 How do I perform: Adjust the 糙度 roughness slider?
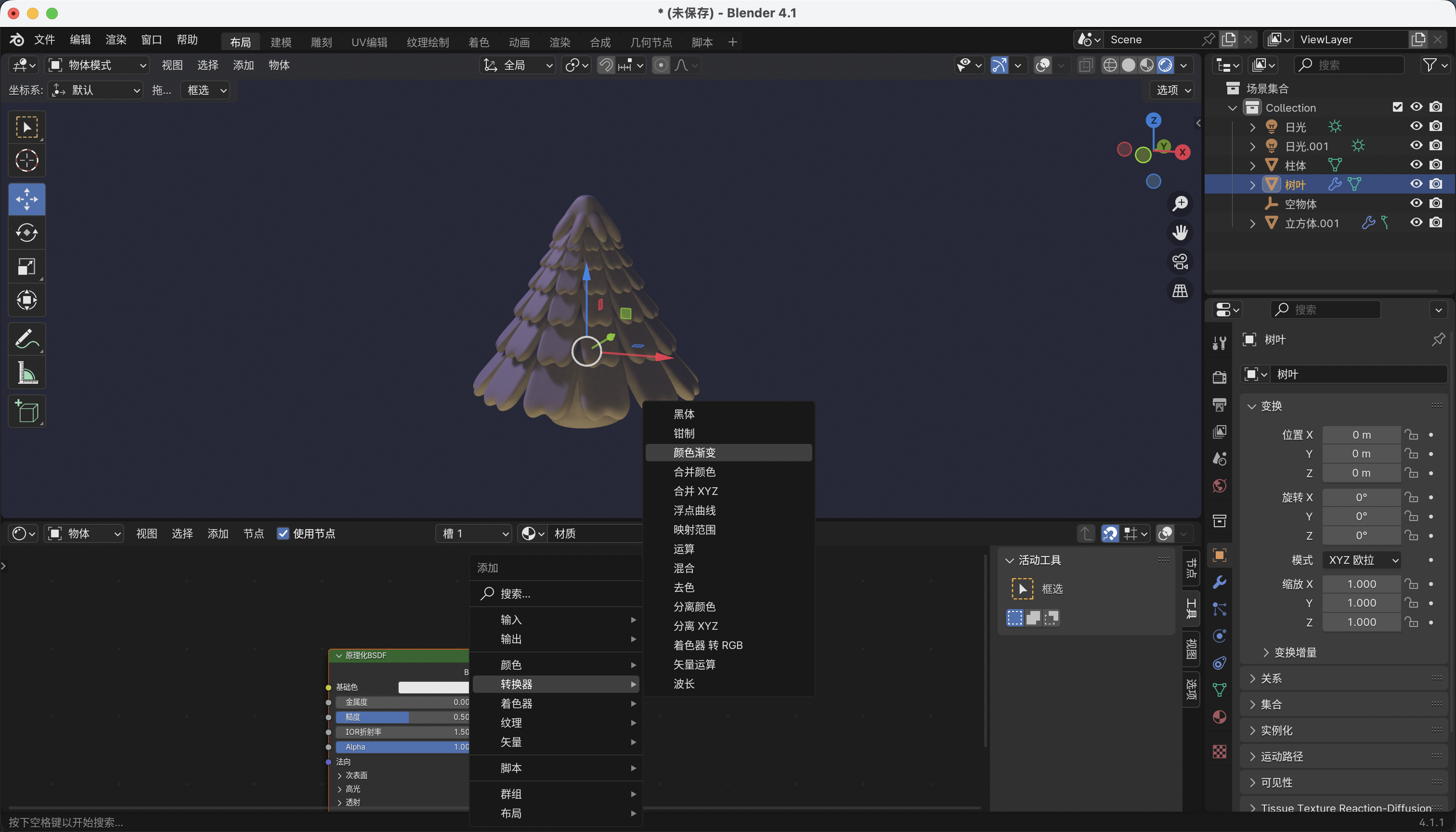point(403,716)
